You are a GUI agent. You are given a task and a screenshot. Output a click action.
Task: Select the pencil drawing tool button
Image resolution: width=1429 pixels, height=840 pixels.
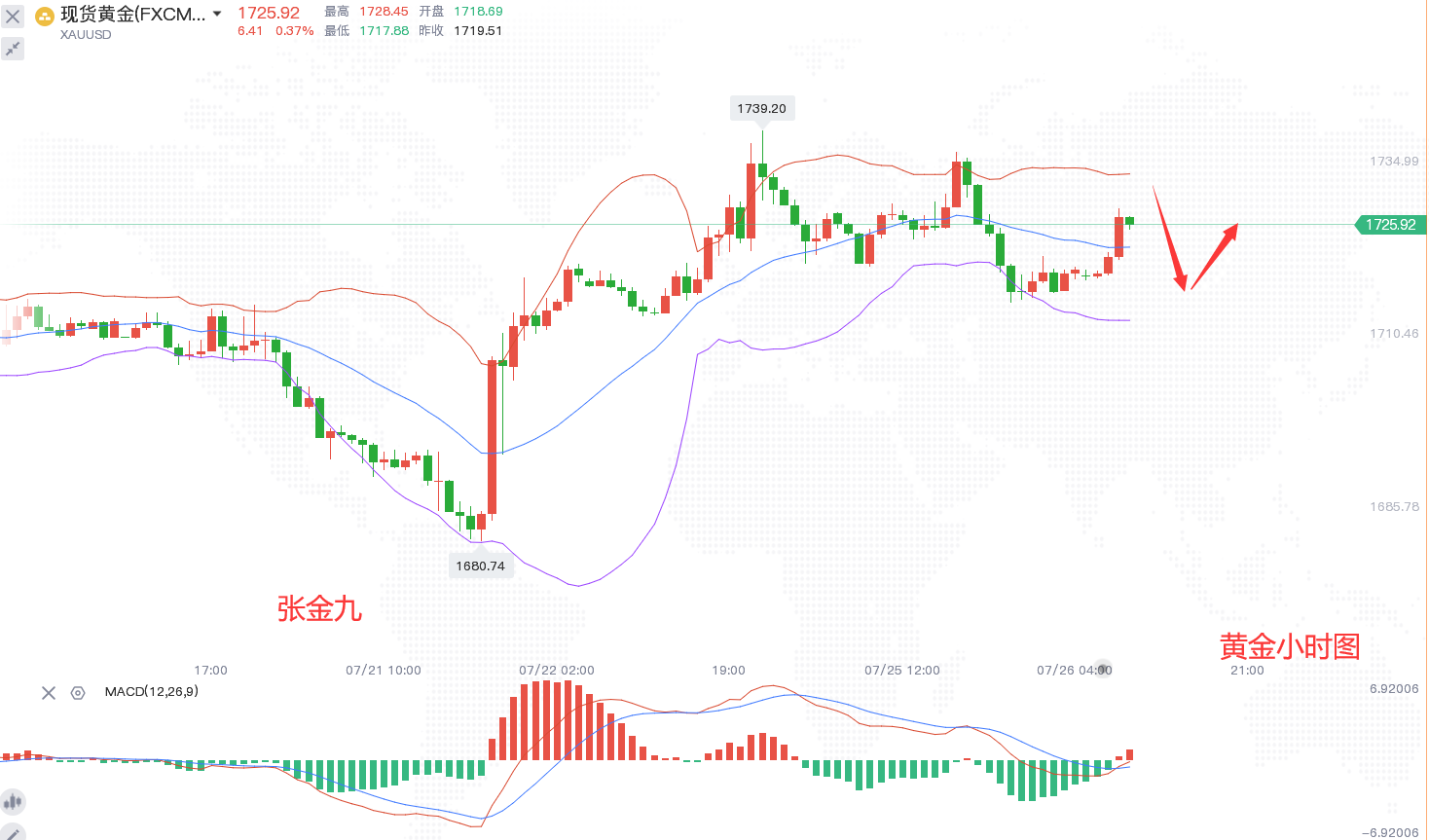13,832
